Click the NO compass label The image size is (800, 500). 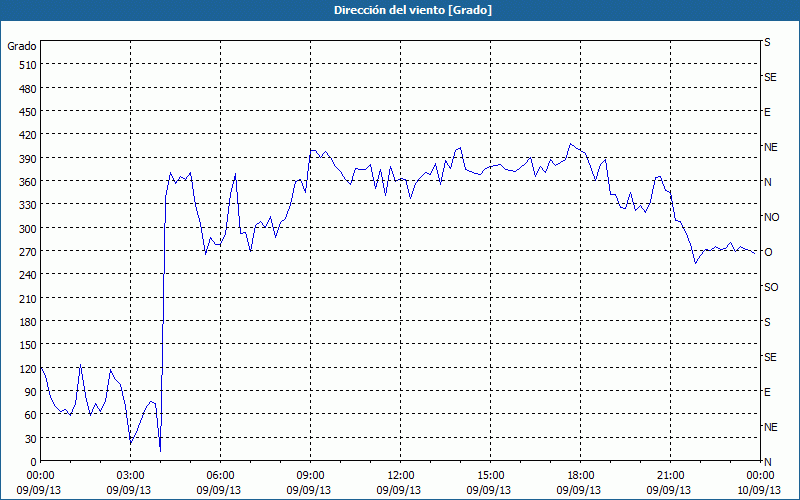click(x=772, y=217)
